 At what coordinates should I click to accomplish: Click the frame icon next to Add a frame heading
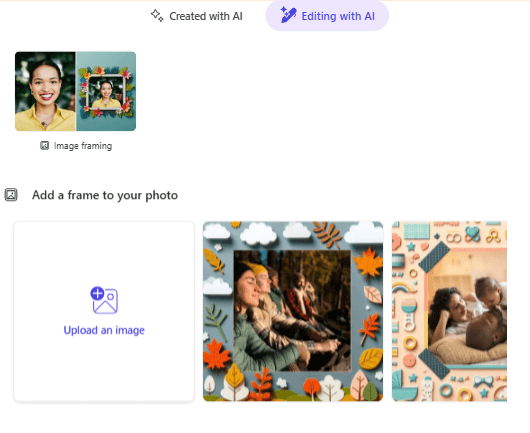coord(11,195)
